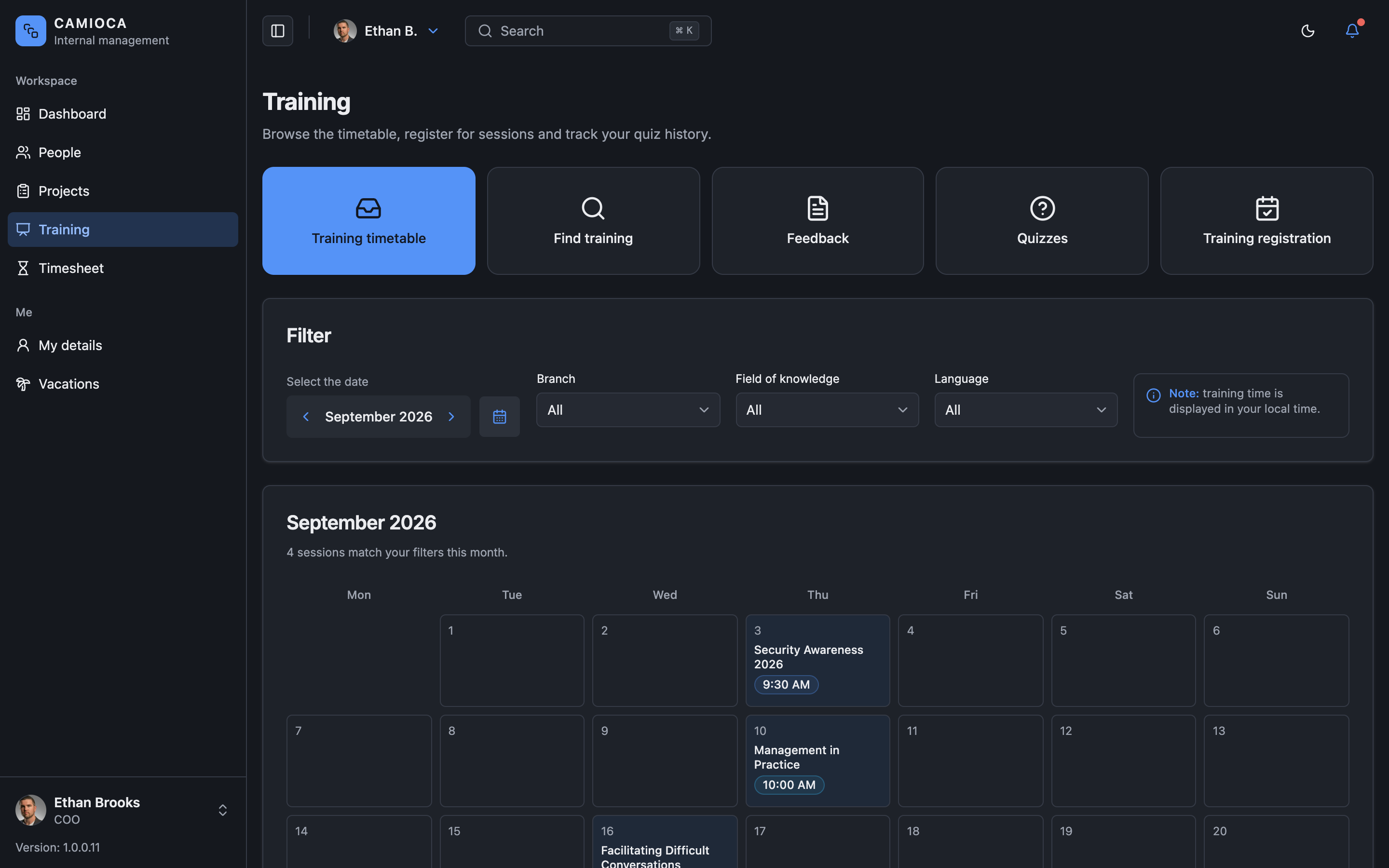Select September 7 calendar cell
The height and width of the screenshot is (868, 1389).
[x=359, y=760]
